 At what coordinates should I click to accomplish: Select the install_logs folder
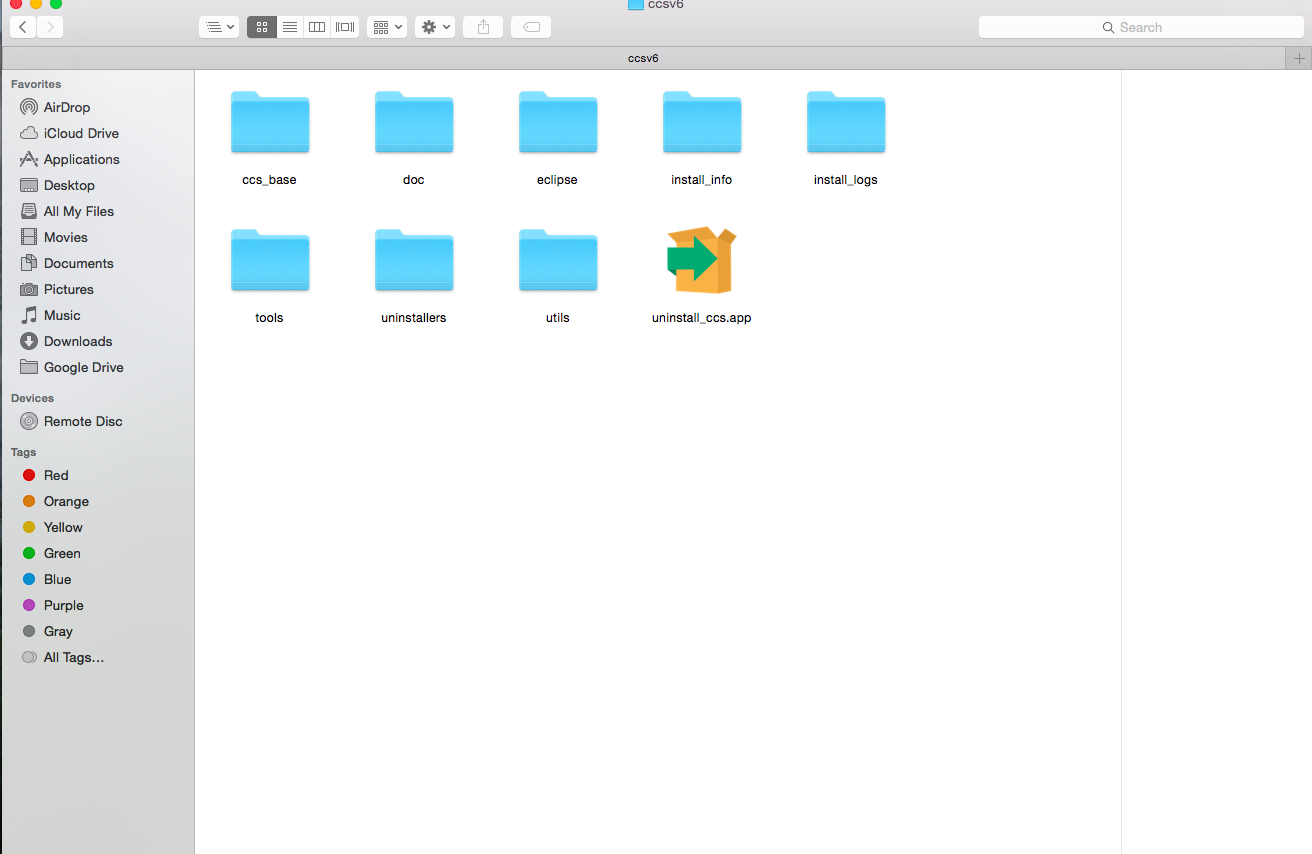click(846, 123)
